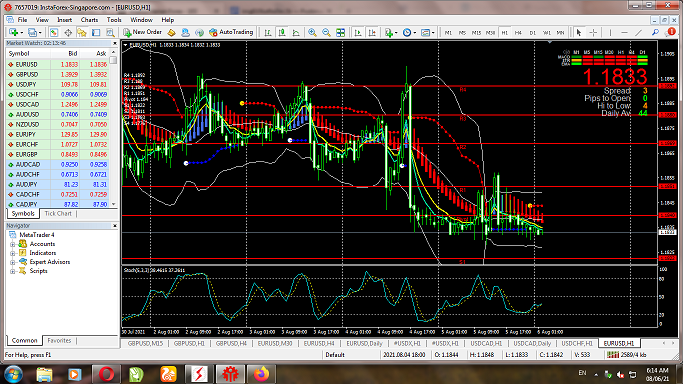Click the connection status bars in status bar
The width and height of the screenshot is (683, 384).
coord(613,355)
